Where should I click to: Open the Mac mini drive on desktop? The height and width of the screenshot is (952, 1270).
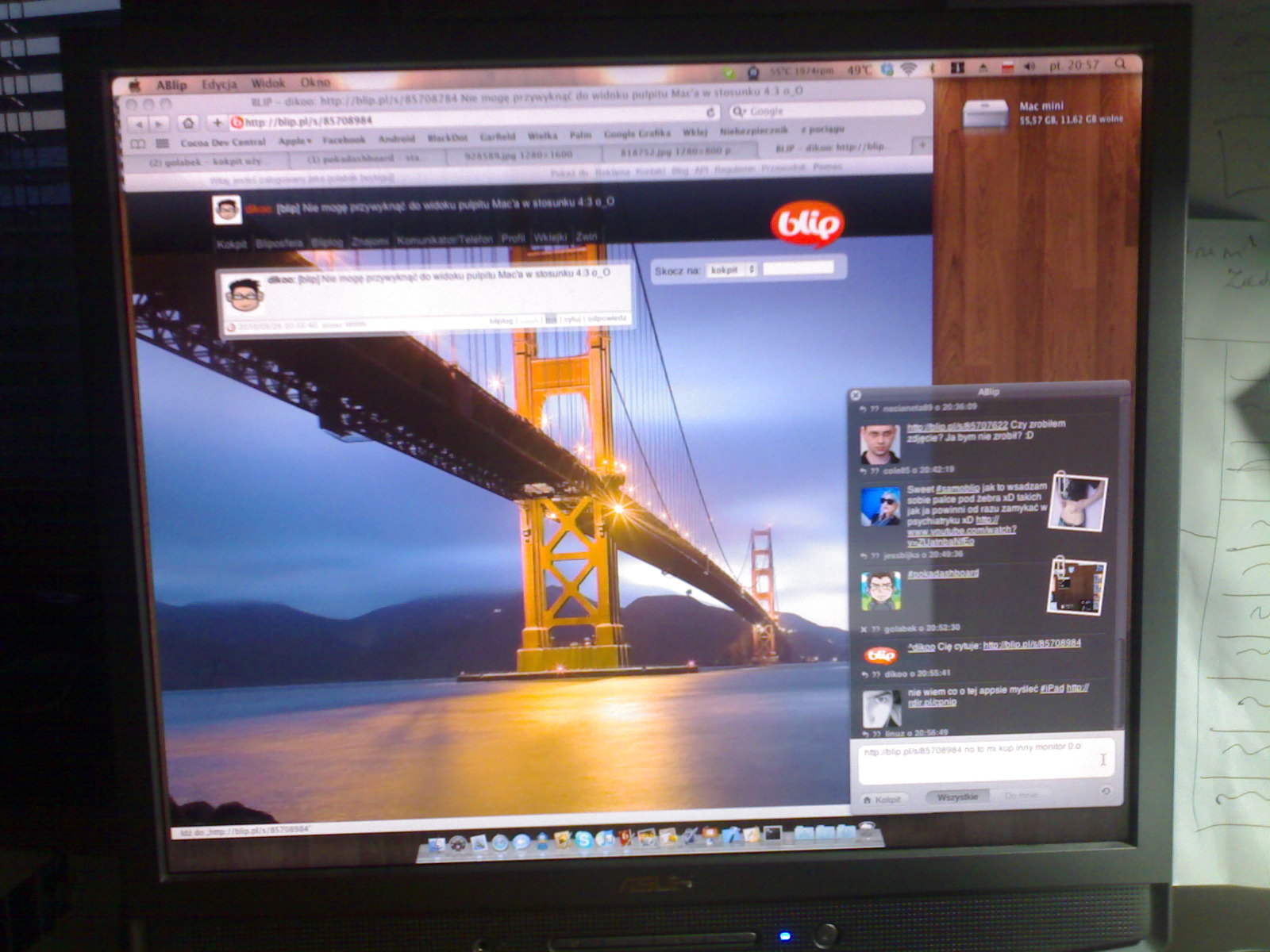coord(985,114)
